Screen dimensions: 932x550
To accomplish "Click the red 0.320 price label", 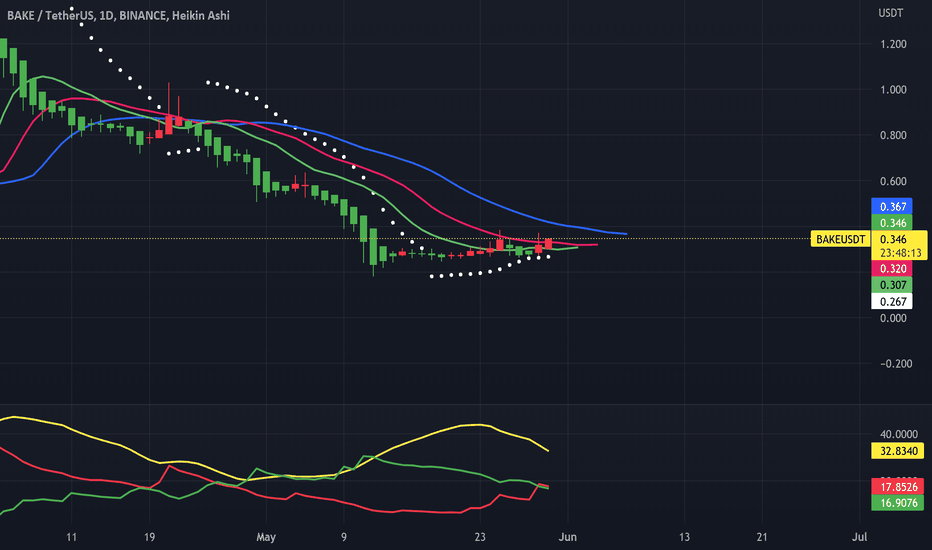I will coord(893,269).
